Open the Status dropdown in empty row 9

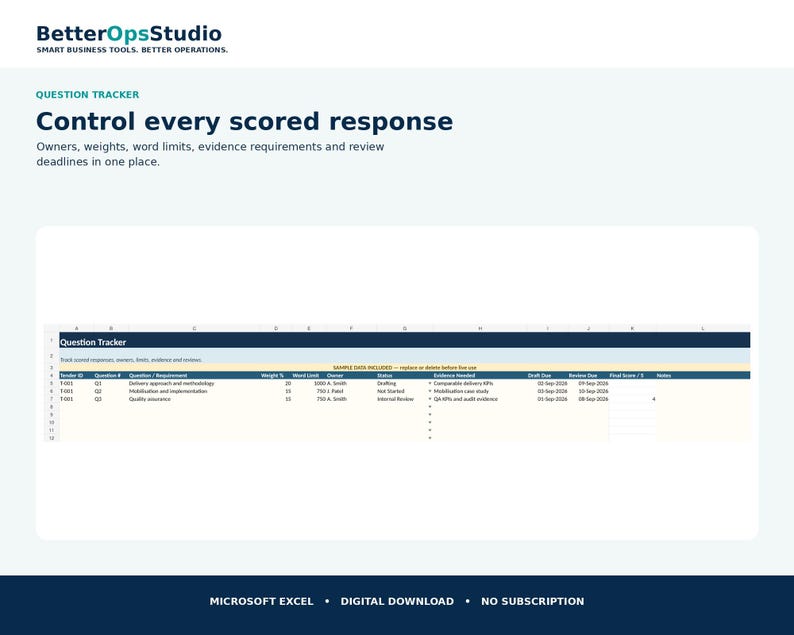coord(430,415)
